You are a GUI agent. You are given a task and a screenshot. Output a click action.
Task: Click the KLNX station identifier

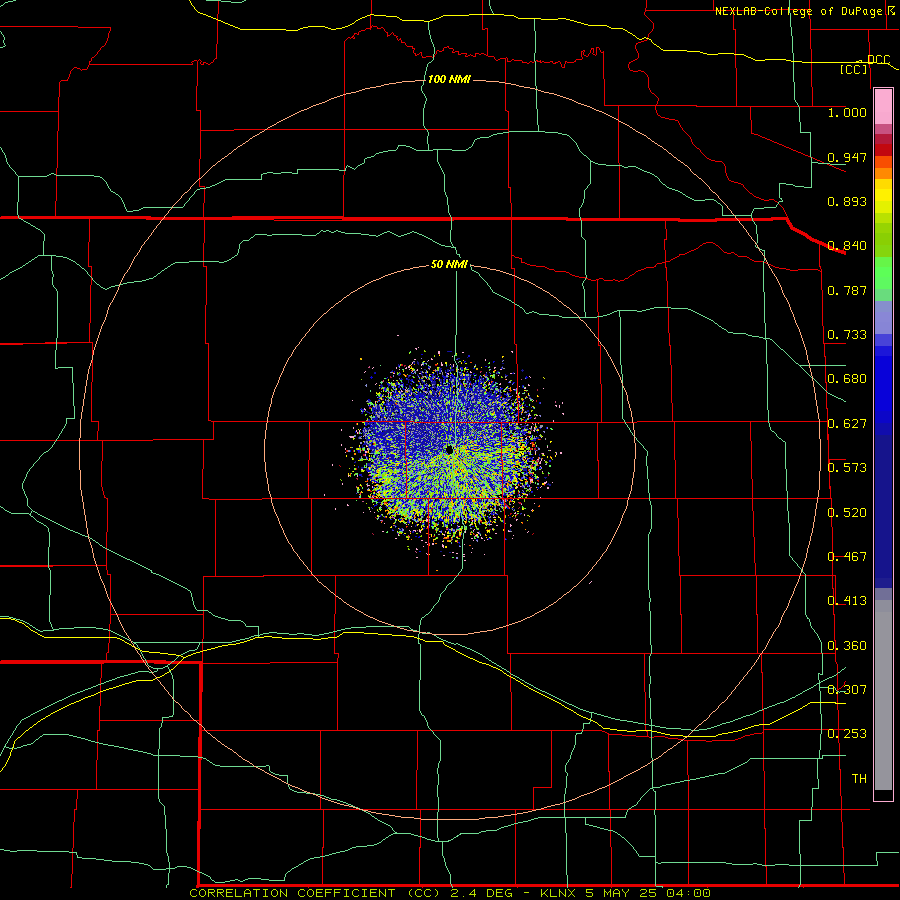559,893
